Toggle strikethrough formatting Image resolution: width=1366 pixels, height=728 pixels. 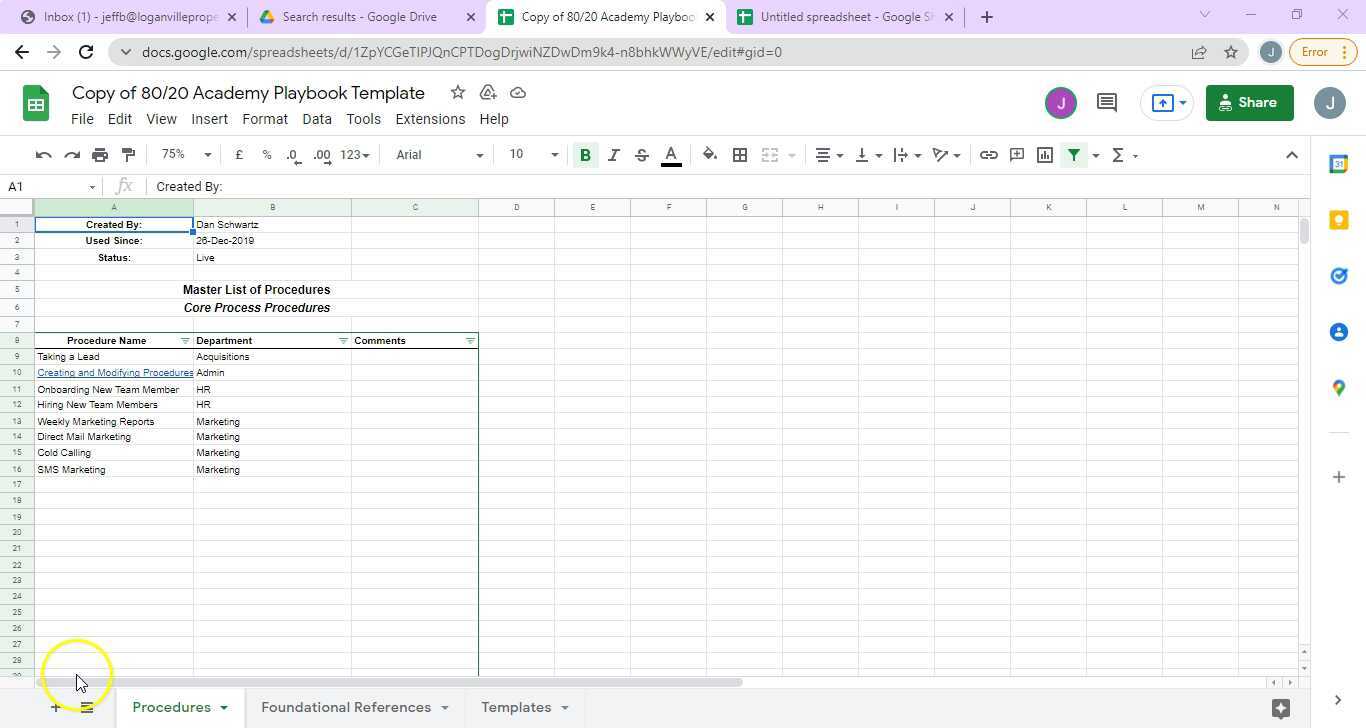(641, 154)
